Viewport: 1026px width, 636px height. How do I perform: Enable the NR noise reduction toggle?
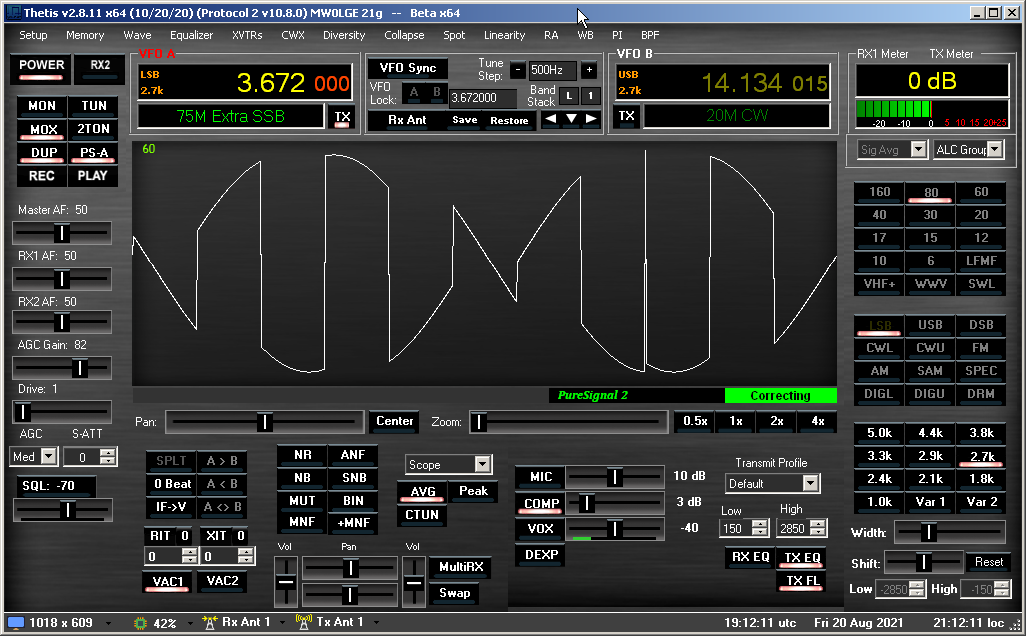coord(302,455)
